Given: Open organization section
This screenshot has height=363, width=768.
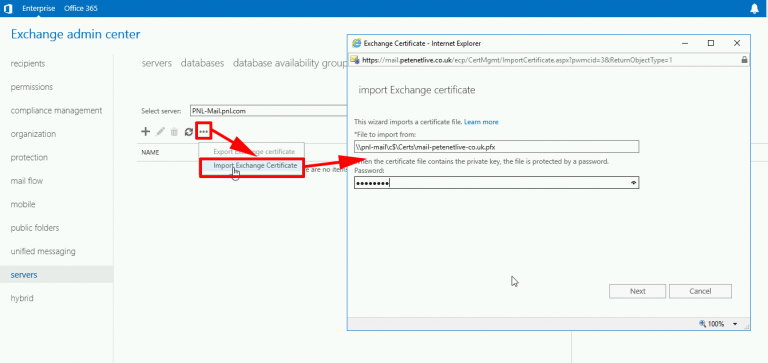Looking at the screenshot, I should (33, 134).
